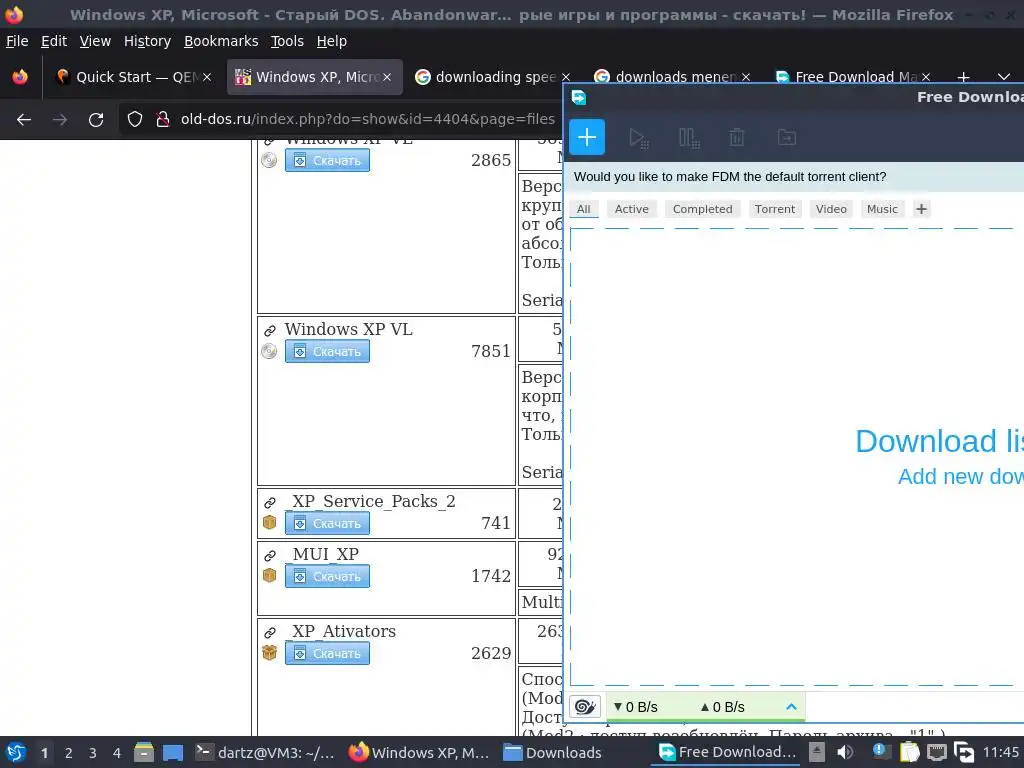This screenshot has height=768, width=1024.
Task: Click link icon next to Windows XP VL
Action: 270,331
